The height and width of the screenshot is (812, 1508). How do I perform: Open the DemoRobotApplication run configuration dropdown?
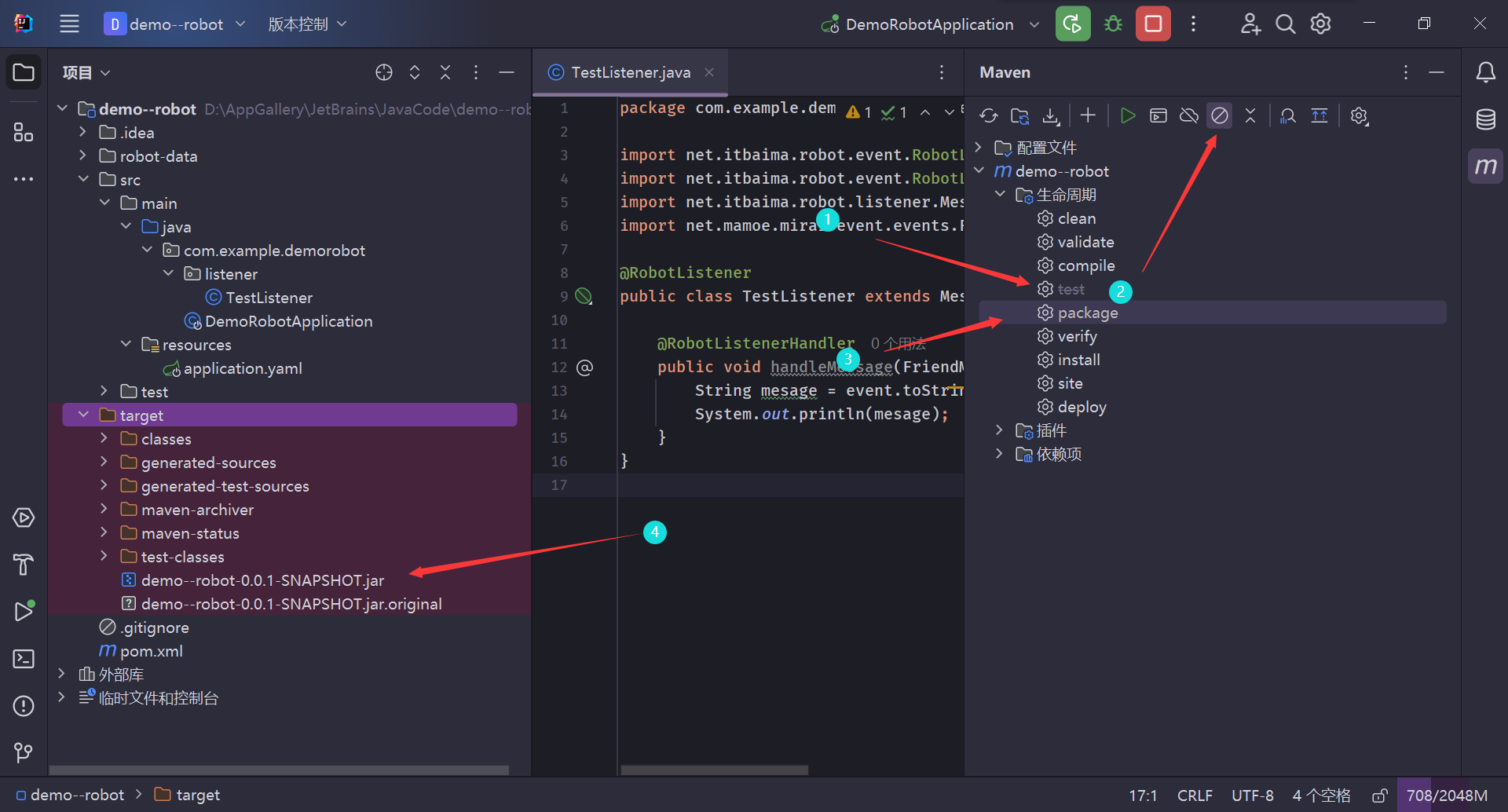point(1034,24)
